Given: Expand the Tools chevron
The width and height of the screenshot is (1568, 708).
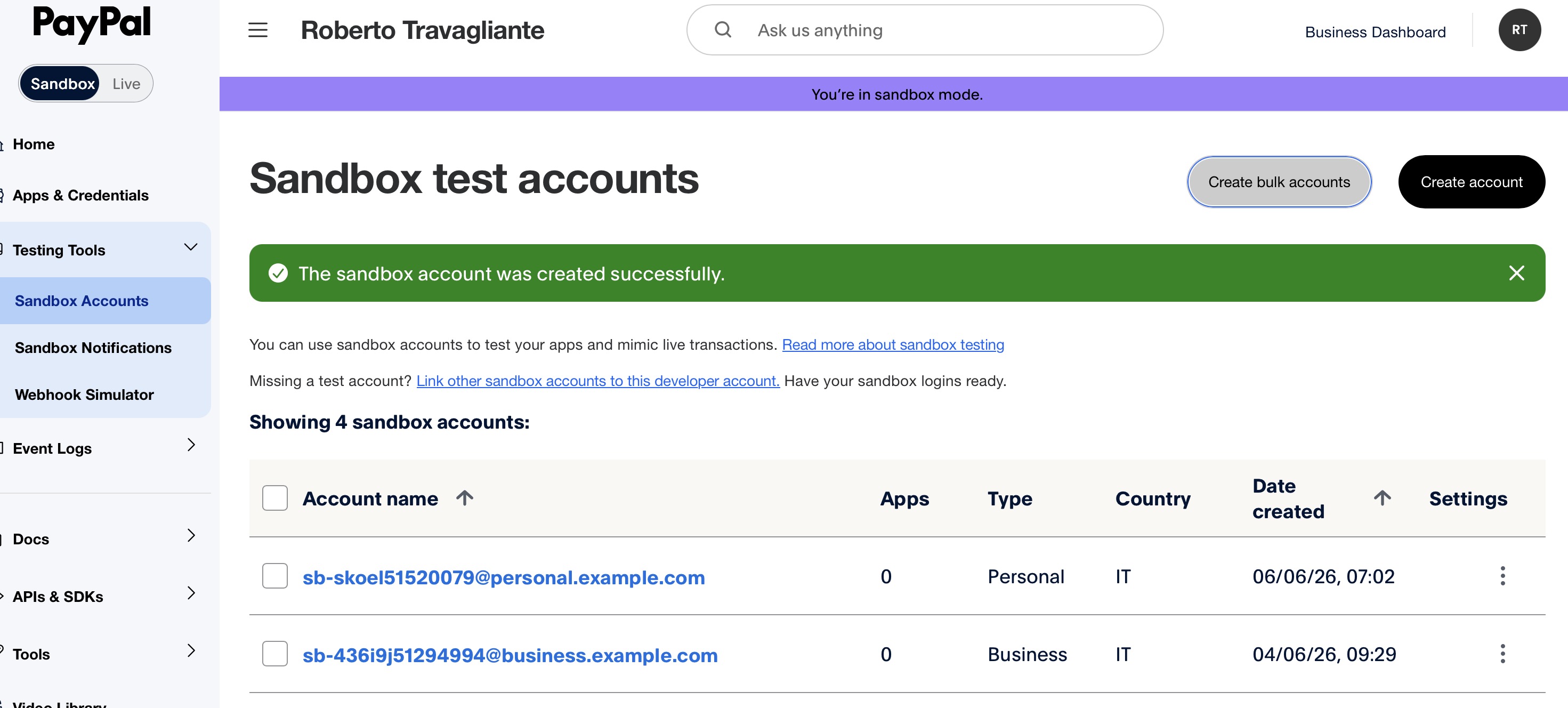Looking at the screenshot, I should click(x=191, y=651).
